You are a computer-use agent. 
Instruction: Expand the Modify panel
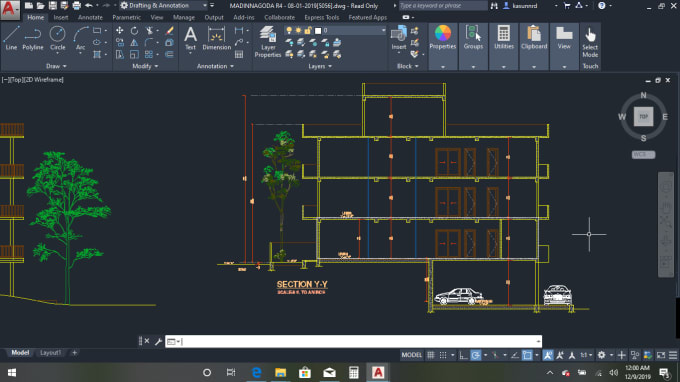coord(145,66)
